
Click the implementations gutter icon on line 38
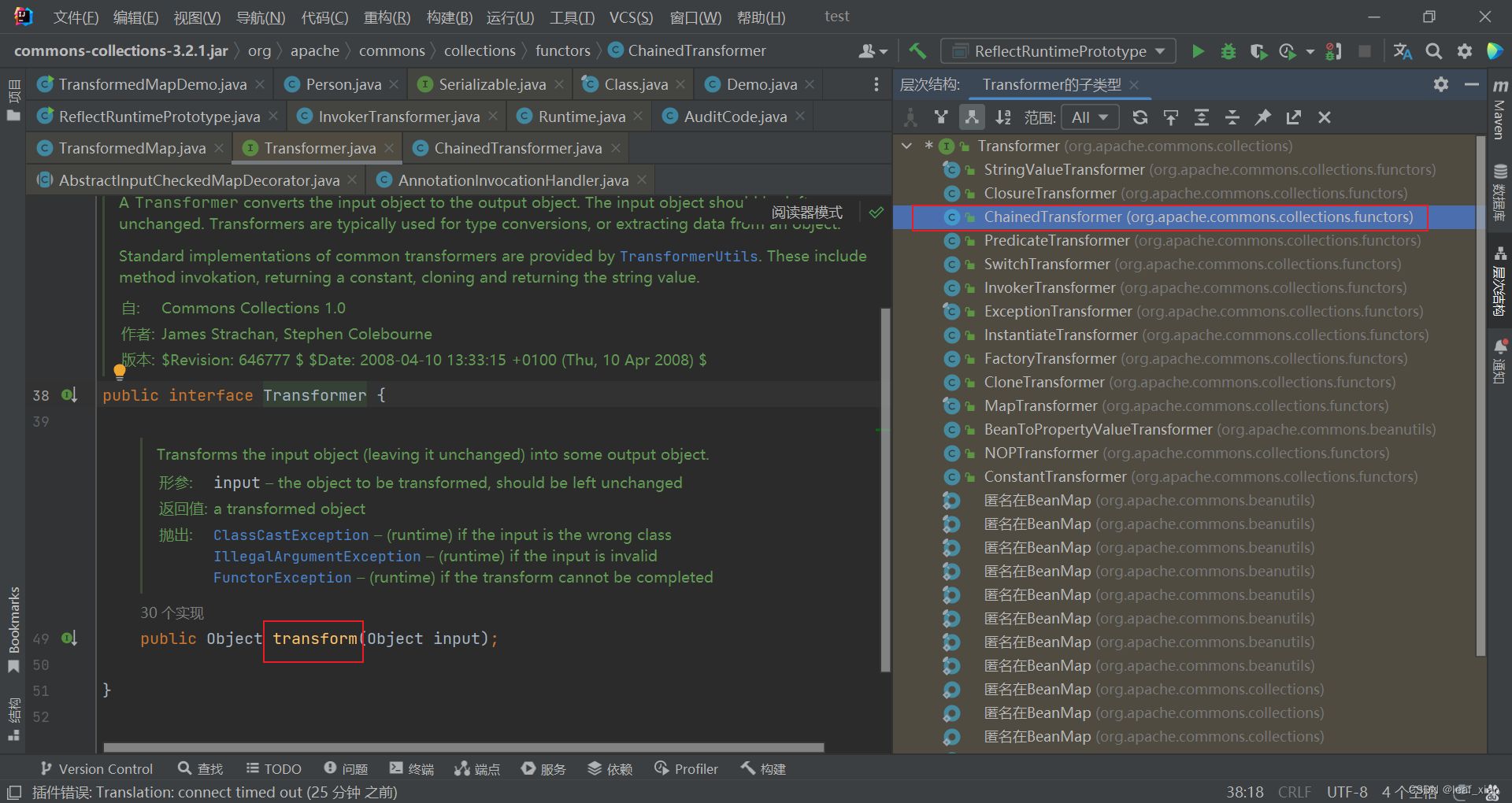click(69, 395)
